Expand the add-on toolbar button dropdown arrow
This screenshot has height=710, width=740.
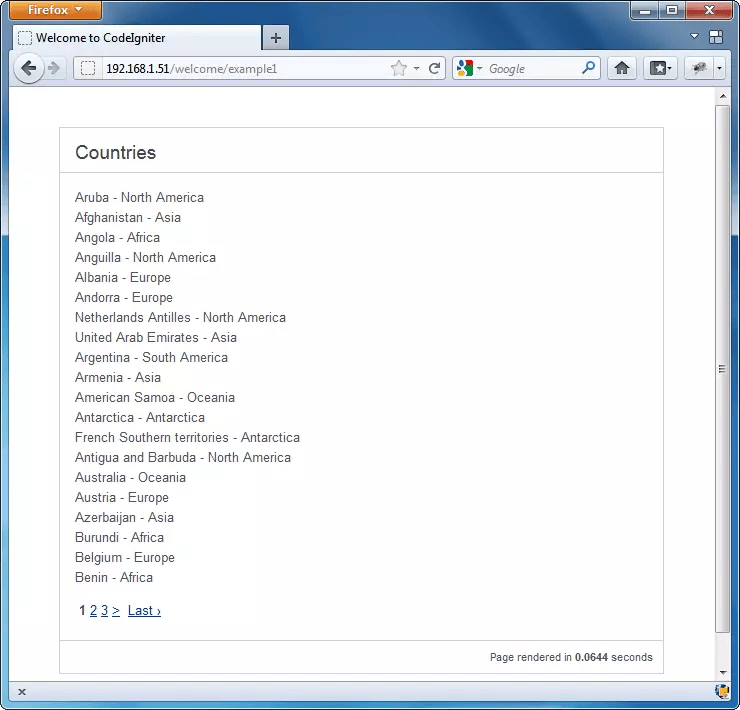[719, 68]
